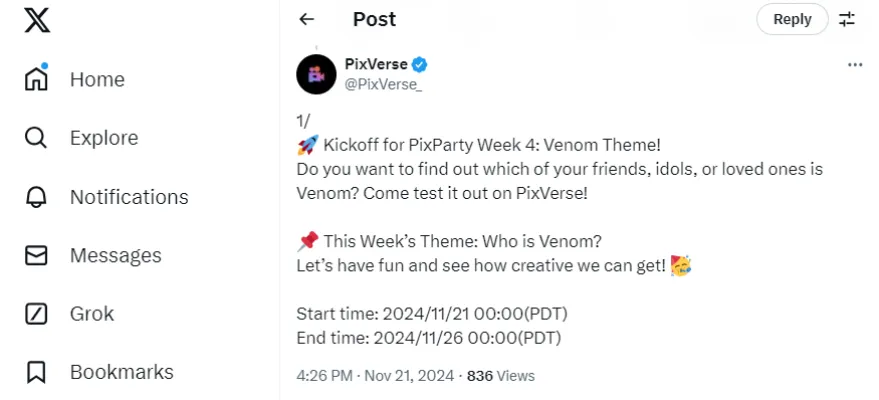Click the PixVerse profile avatar
879x400 pixels.
pyautogui.click(x=317, y=73)
